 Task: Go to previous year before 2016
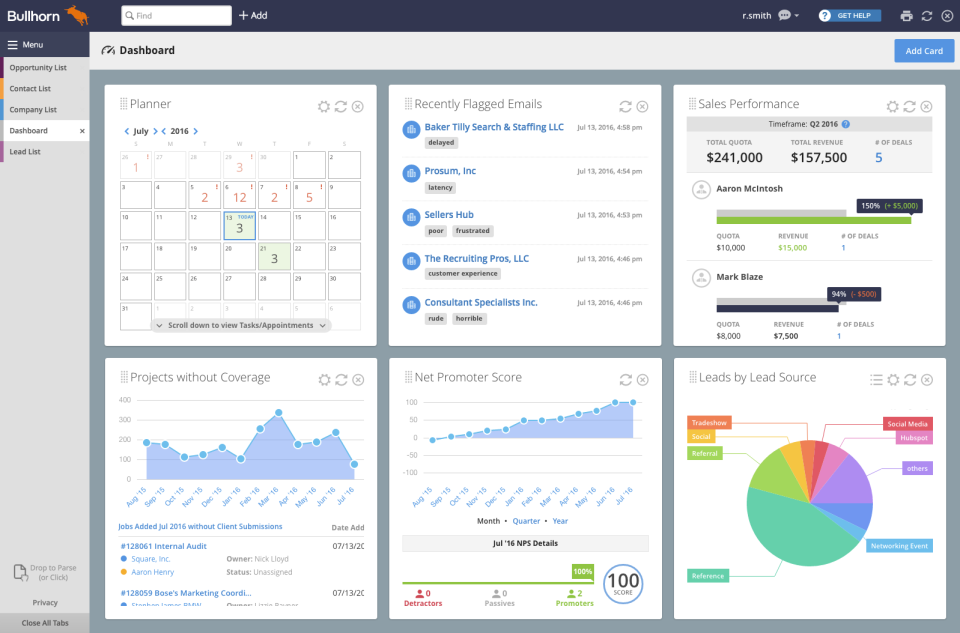[x=163, y=131]
